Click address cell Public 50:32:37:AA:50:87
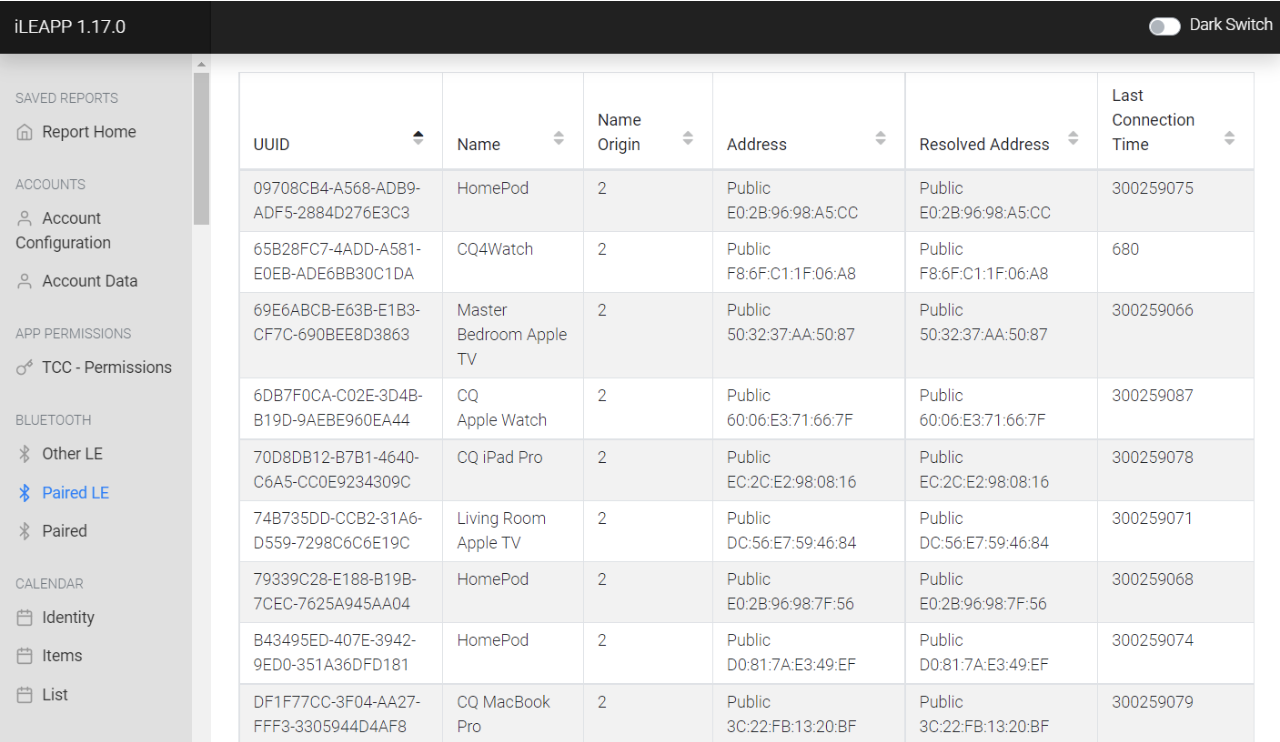The height and width of the screenshot is (742, 1280). click(x=809, y=335)
